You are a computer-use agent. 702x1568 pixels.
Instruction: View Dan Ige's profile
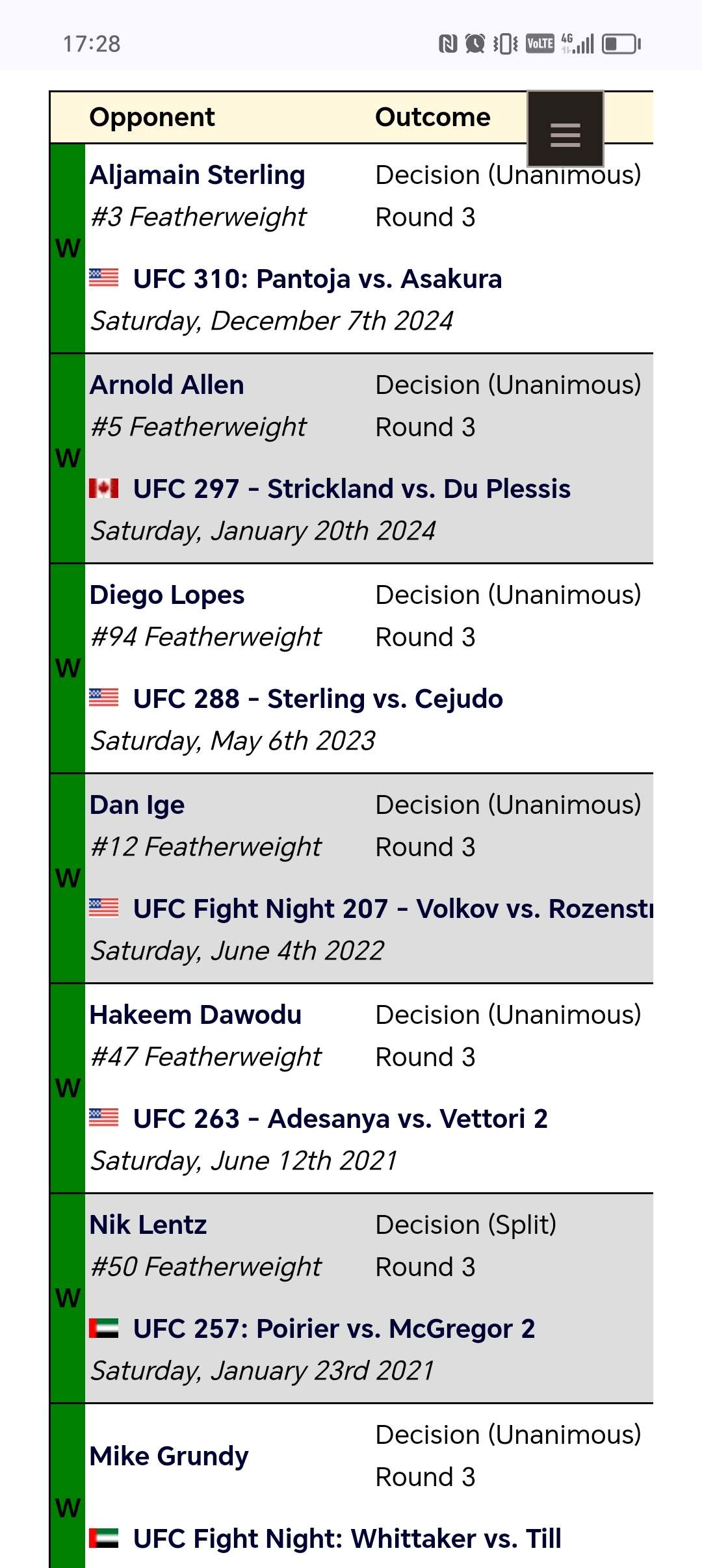pyautogui.click(x=137, y=805)
